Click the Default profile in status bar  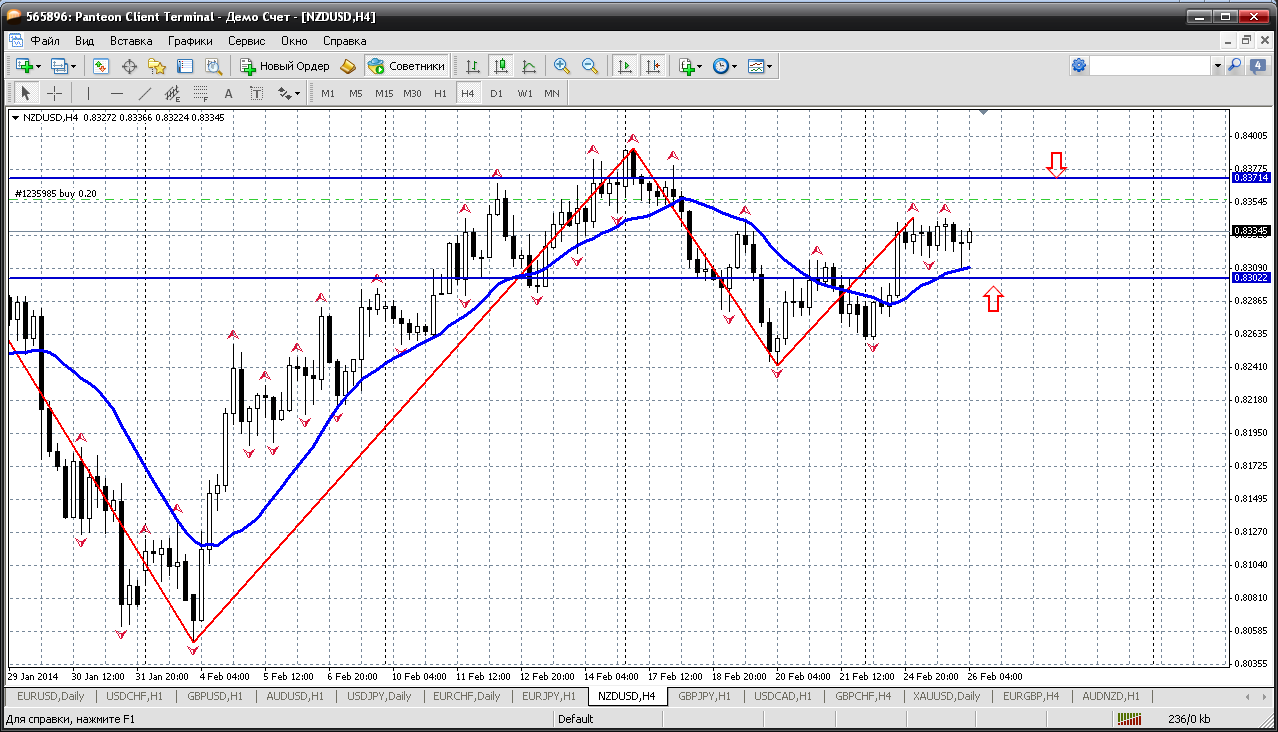coord(575,718)
